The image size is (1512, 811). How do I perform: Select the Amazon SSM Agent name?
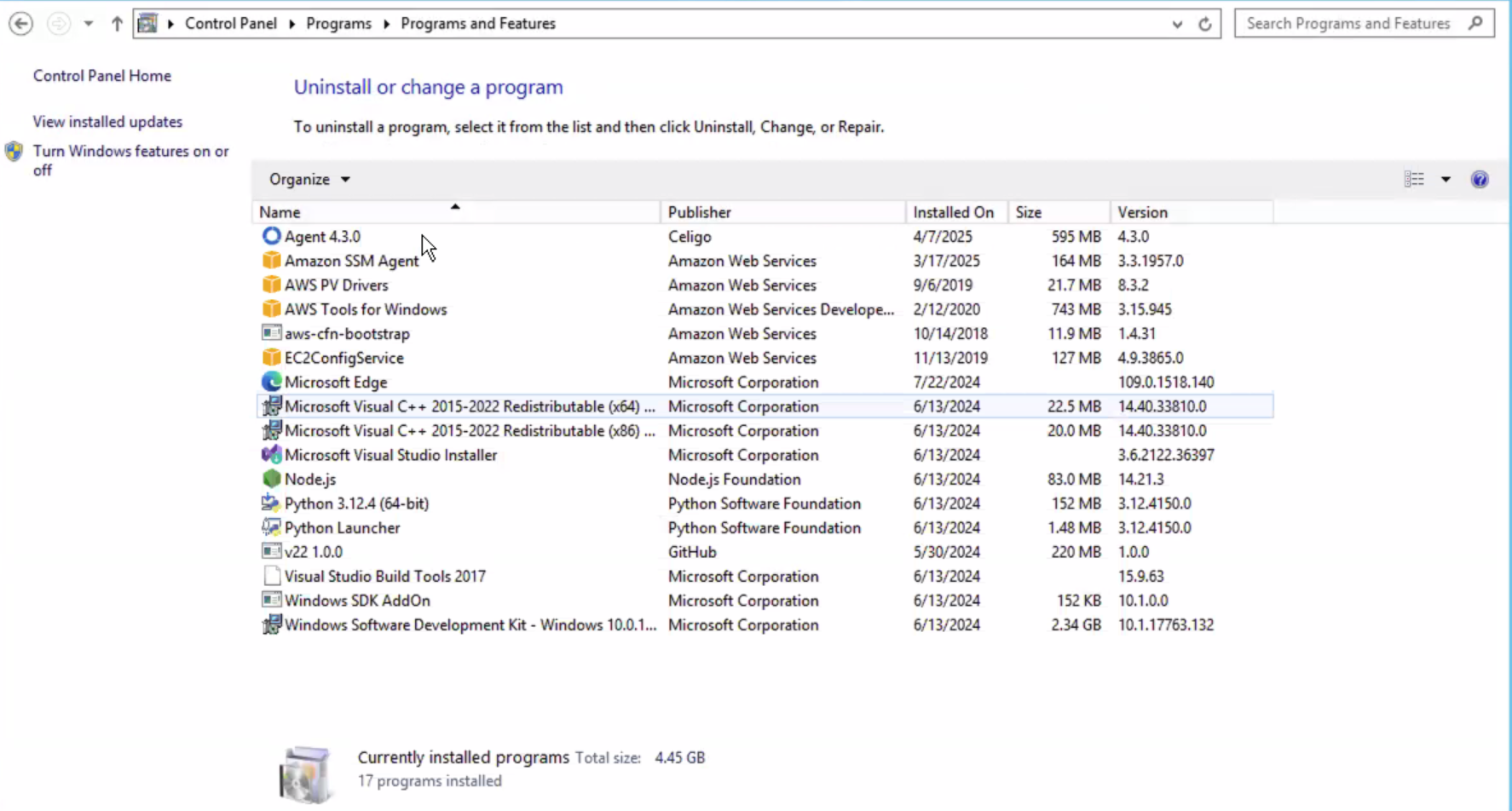pos(351,261)
